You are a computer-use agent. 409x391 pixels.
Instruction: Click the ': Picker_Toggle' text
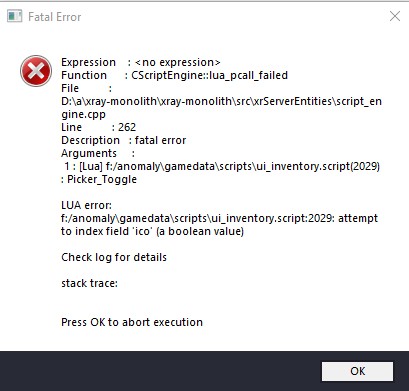click(x=99, y=179)
